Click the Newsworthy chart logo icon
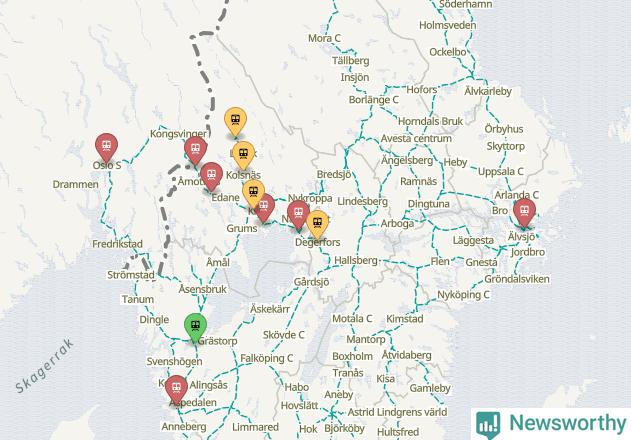 [488, 425]
